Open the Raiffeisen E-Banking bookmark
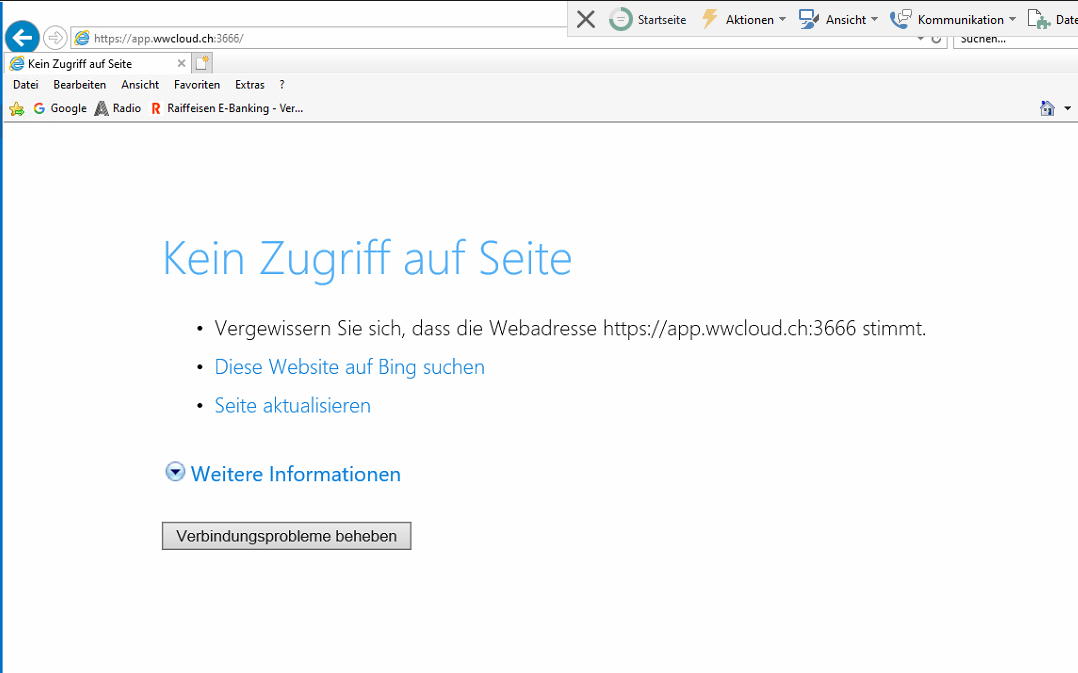The image size is (1078, 673). tap(227, 109)
